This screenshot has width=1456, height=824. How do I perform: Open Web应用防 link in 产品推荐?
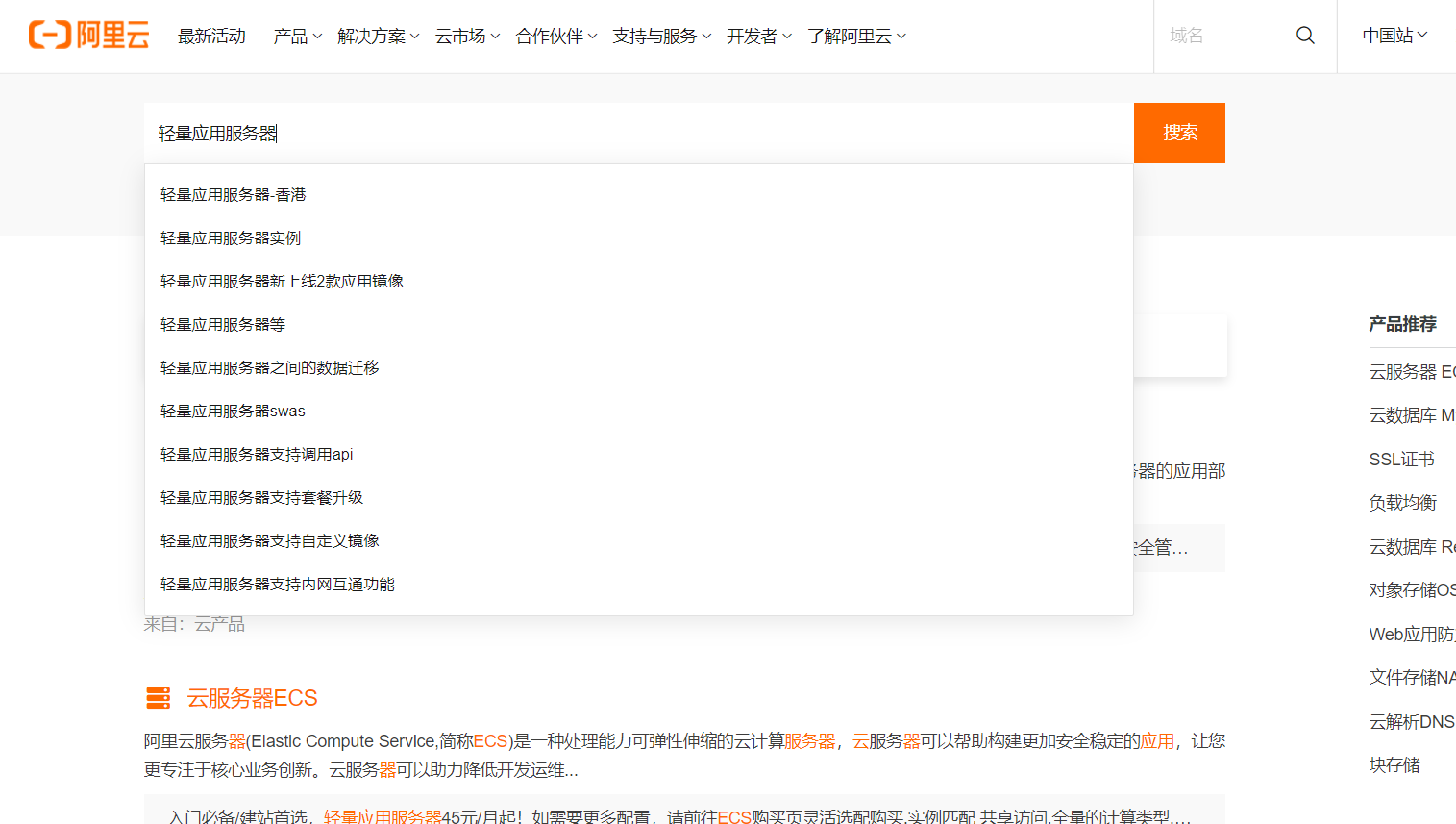click(x=1412, y=635)
